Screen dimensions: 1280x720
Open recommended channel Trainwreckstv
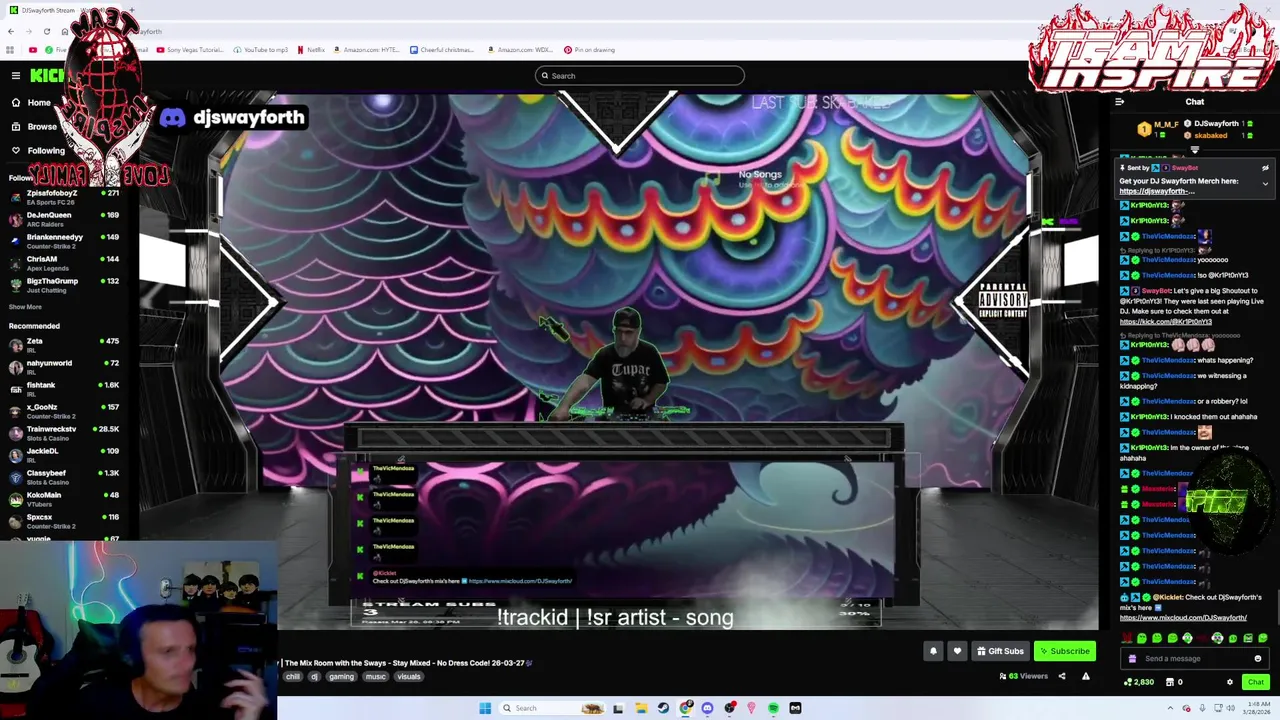pyautogui.click(x=62, y=433)
